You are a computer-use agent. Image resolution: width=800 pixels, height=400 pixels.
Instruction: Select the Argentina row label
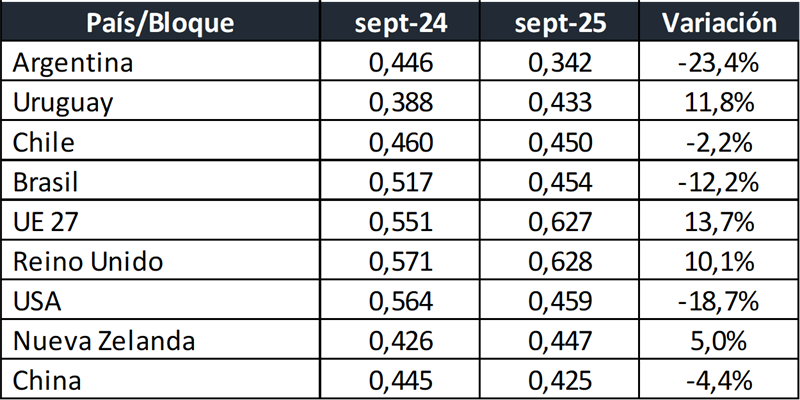(72, 64)
